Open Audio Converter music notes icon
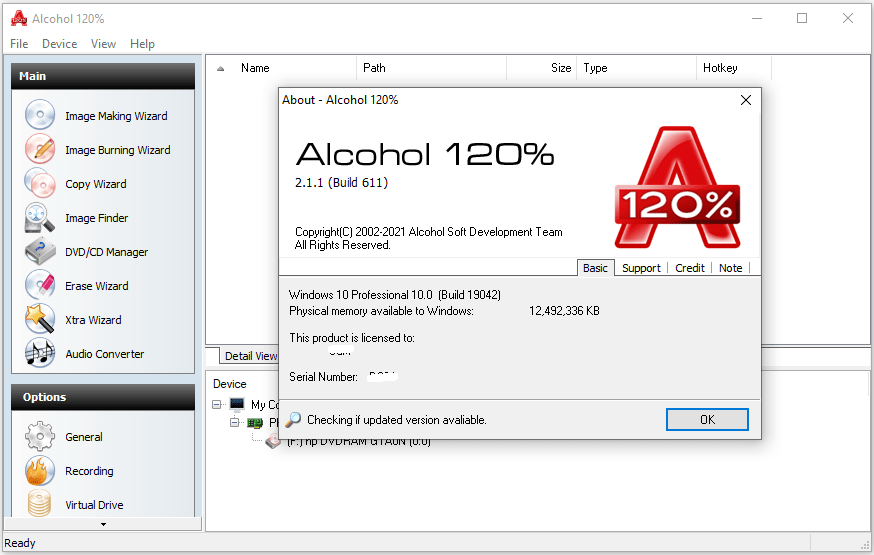The image size is (874, 555). click(x=40, y=353)
